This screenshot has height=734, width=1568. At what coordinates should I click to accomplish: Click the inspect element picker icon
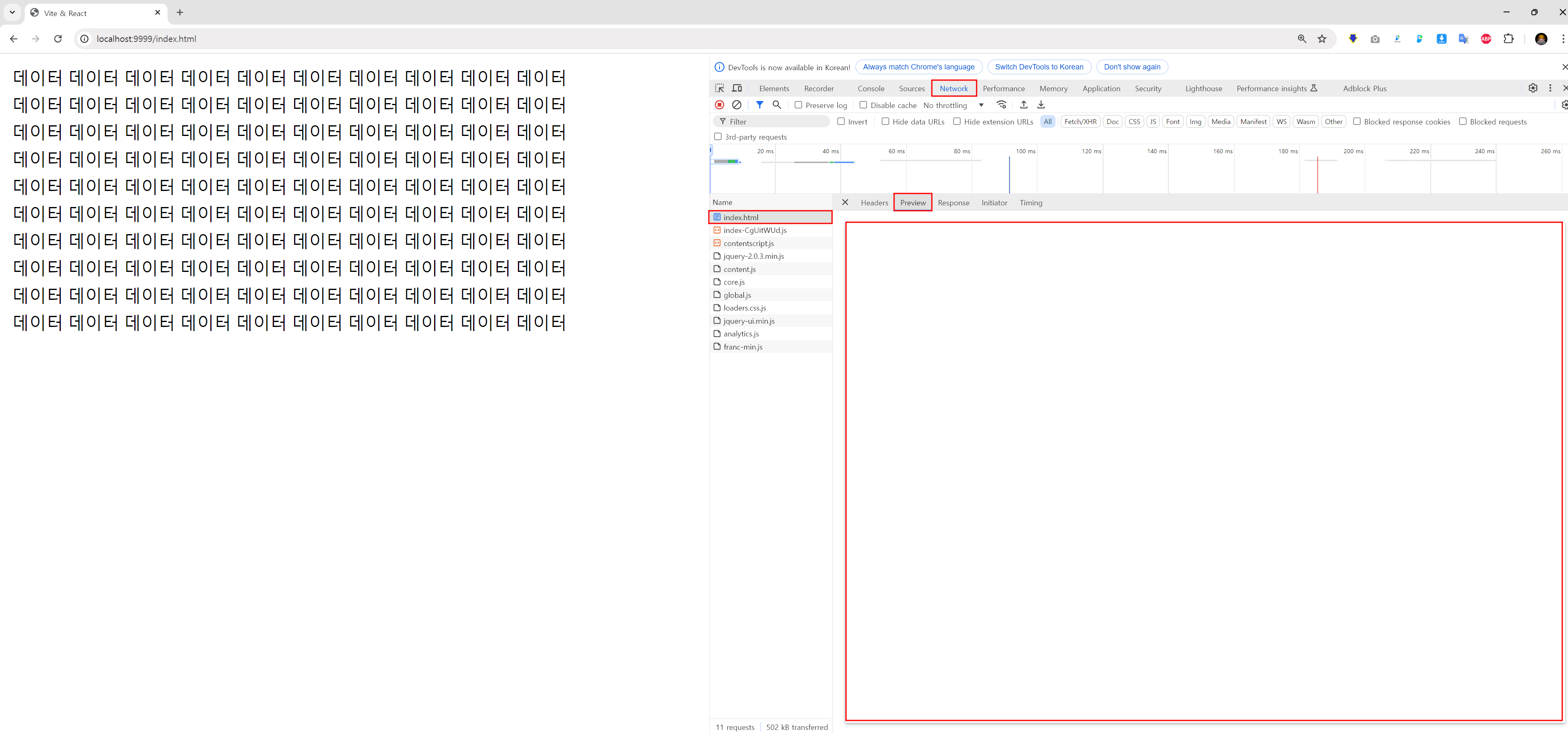[x=720, y=88]
